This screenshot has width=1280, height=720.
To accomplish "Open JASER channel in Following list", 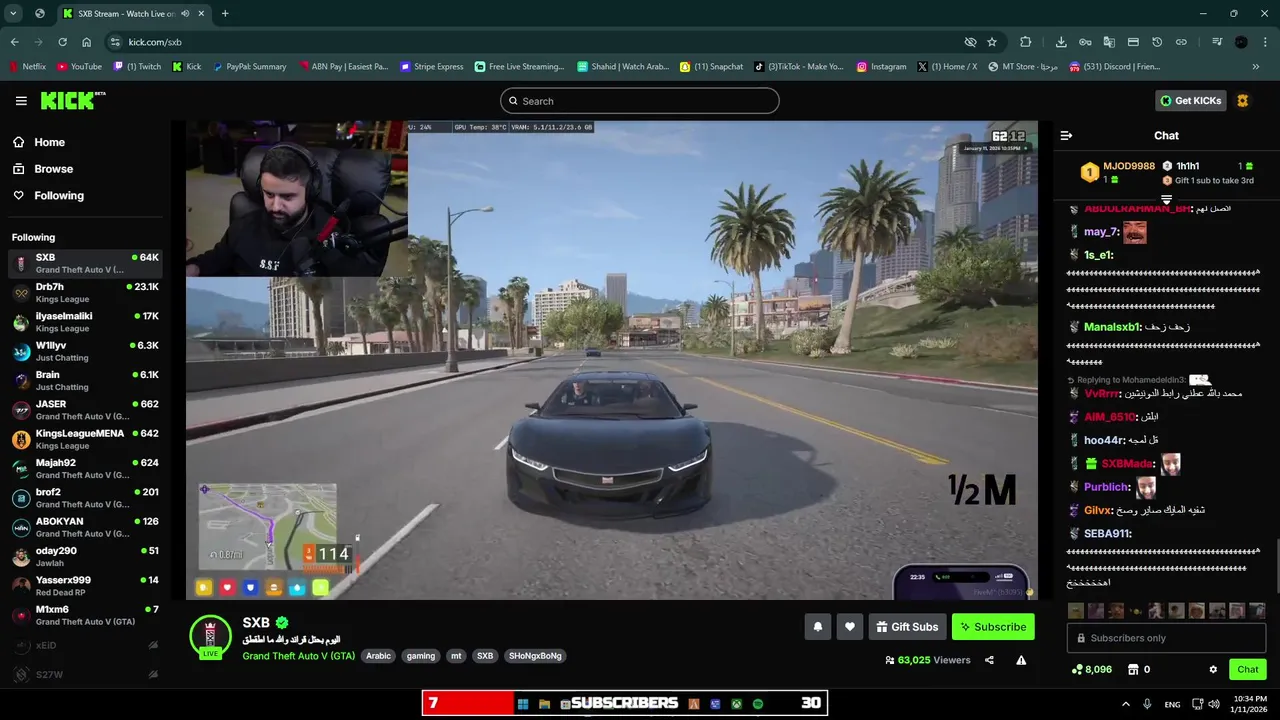I will [85, 410].
